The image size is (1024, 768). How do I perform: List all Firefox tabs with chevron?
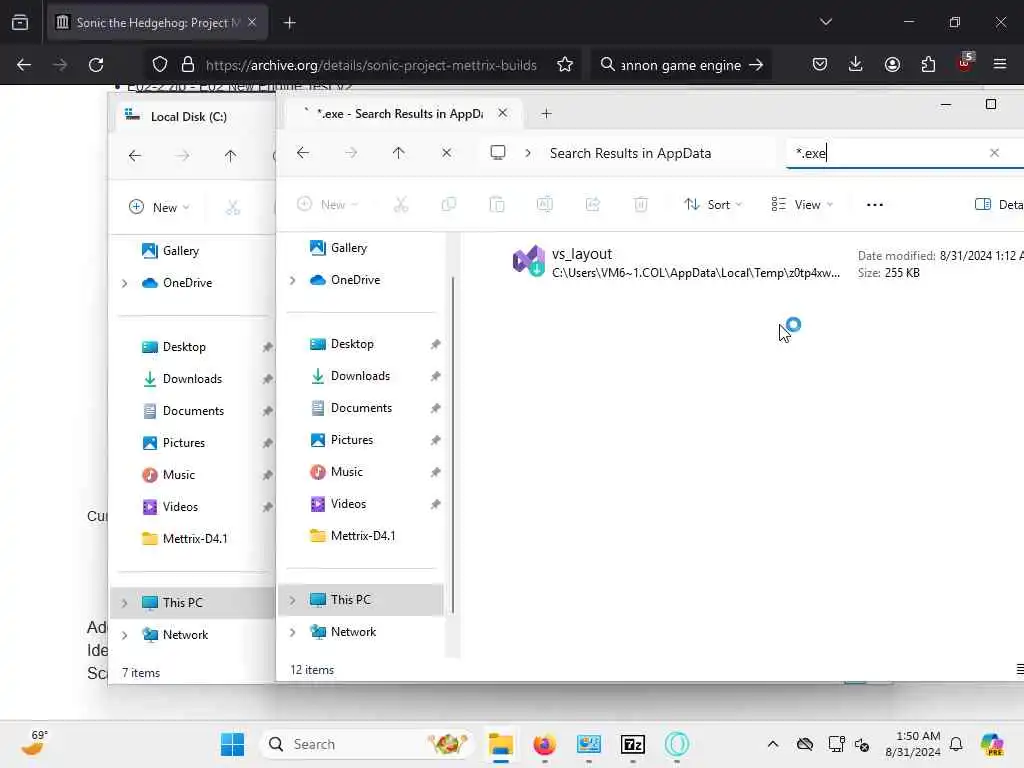click(825, 22)
